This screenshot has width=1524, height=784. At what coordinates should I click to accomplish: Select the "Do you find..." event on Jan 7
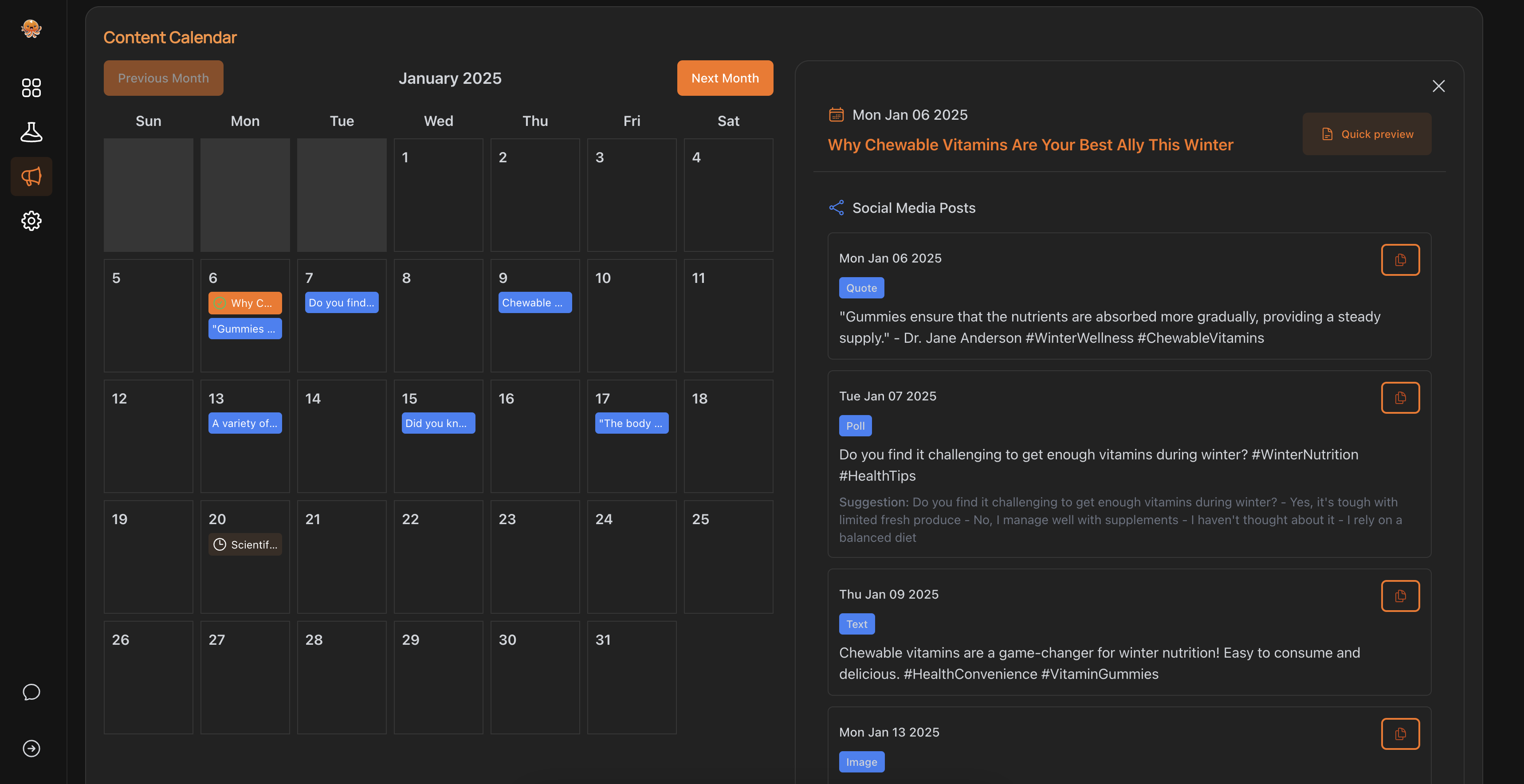342,302
